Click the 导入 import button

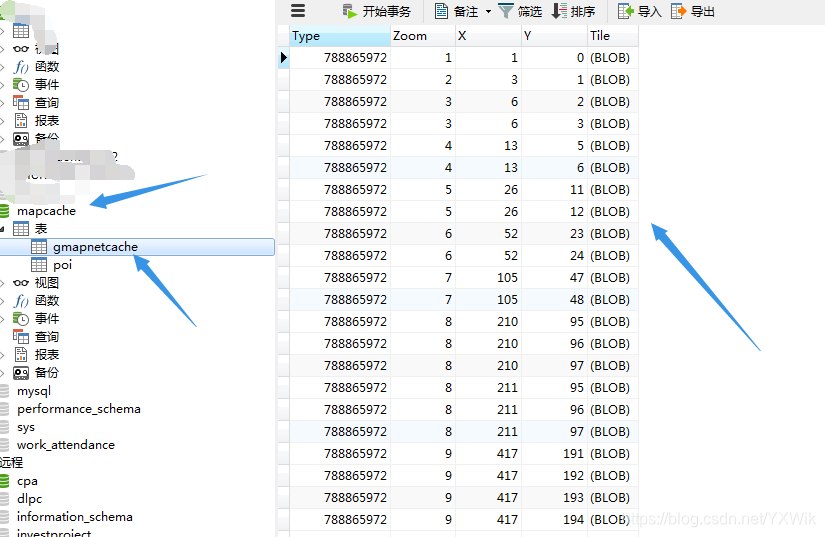(x=639, y=11)
